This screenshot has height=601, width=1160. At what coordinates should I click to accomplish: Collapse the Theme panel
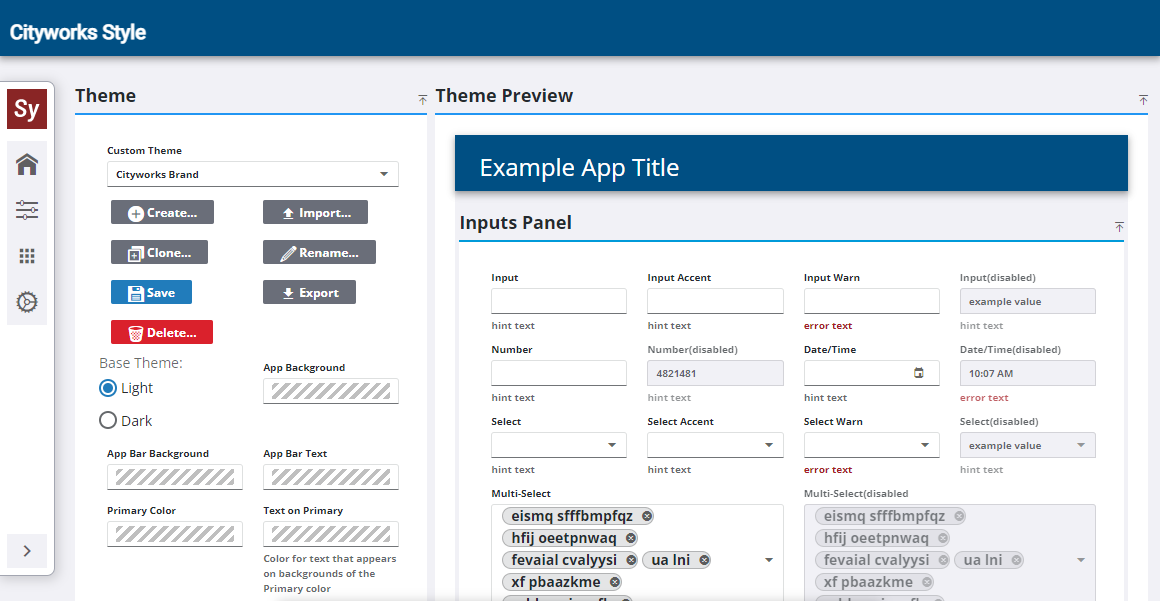point(422,99)
